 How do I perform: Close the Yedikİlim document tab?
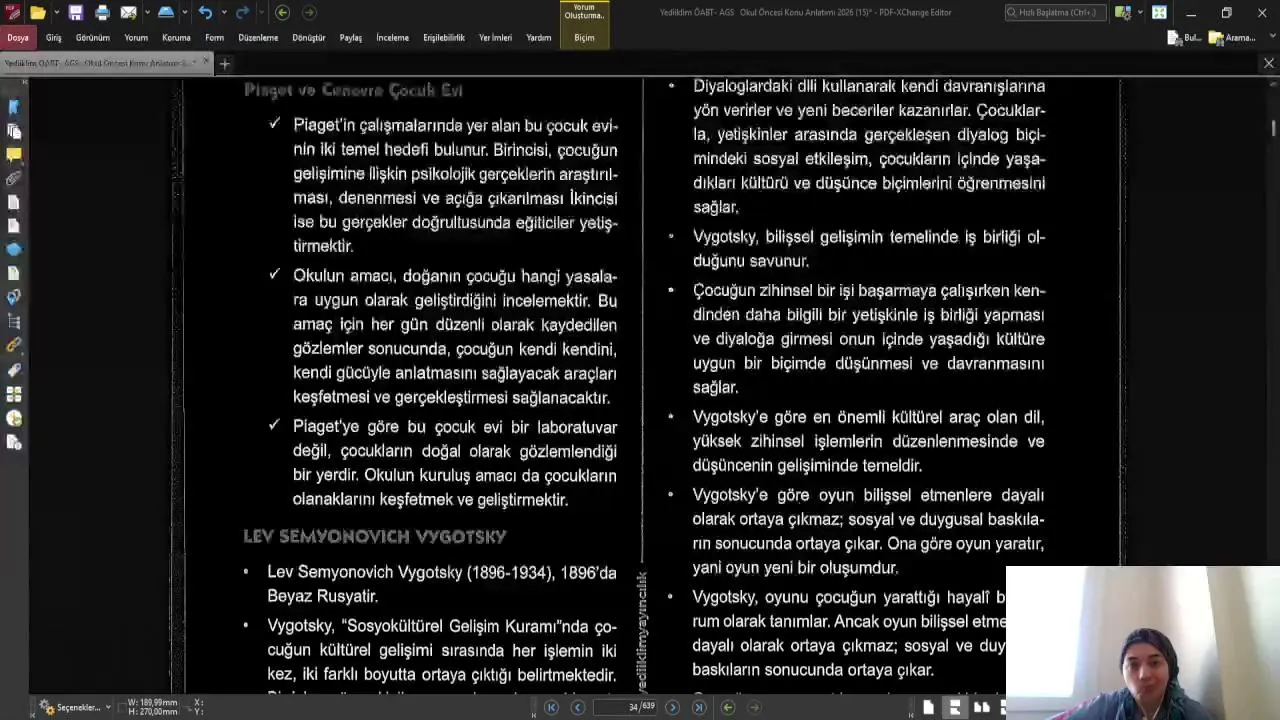[207, 62]
